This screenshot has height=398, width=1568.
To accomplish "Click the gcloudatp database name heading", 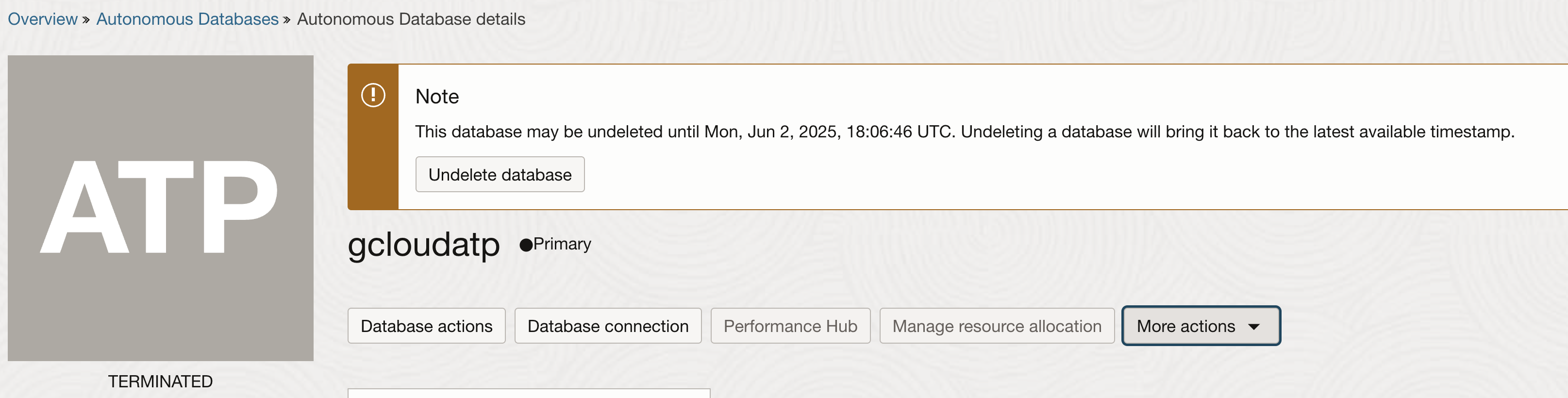I will click(424, 245).
